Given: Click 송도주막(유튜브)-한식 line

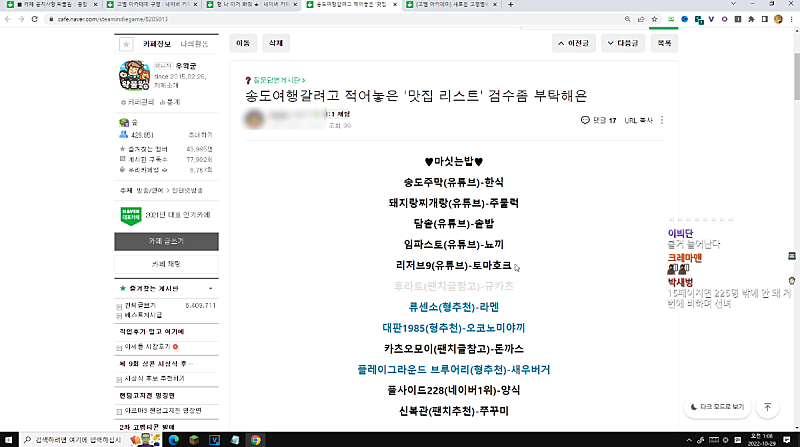Looking at the screenshot, I should point(454,182).
